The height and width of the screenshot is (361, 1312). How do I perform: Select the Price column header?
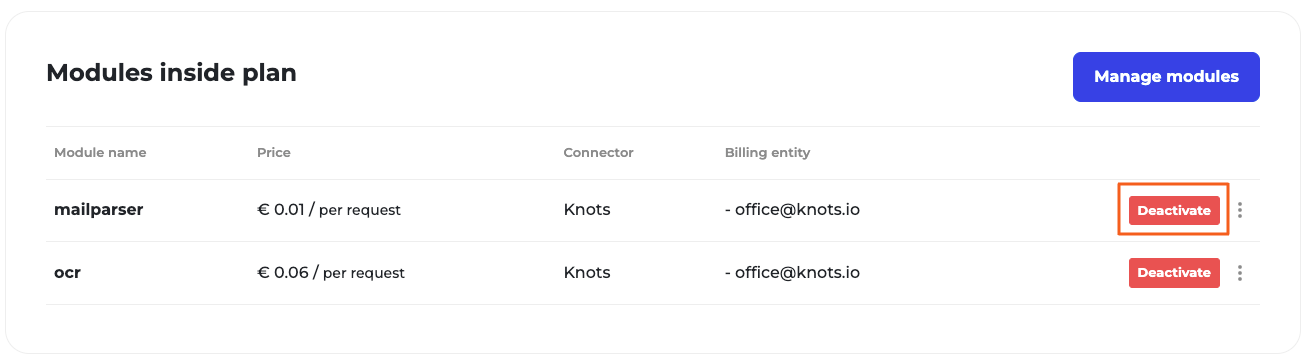pyautogui.click(x=274, y=153)
